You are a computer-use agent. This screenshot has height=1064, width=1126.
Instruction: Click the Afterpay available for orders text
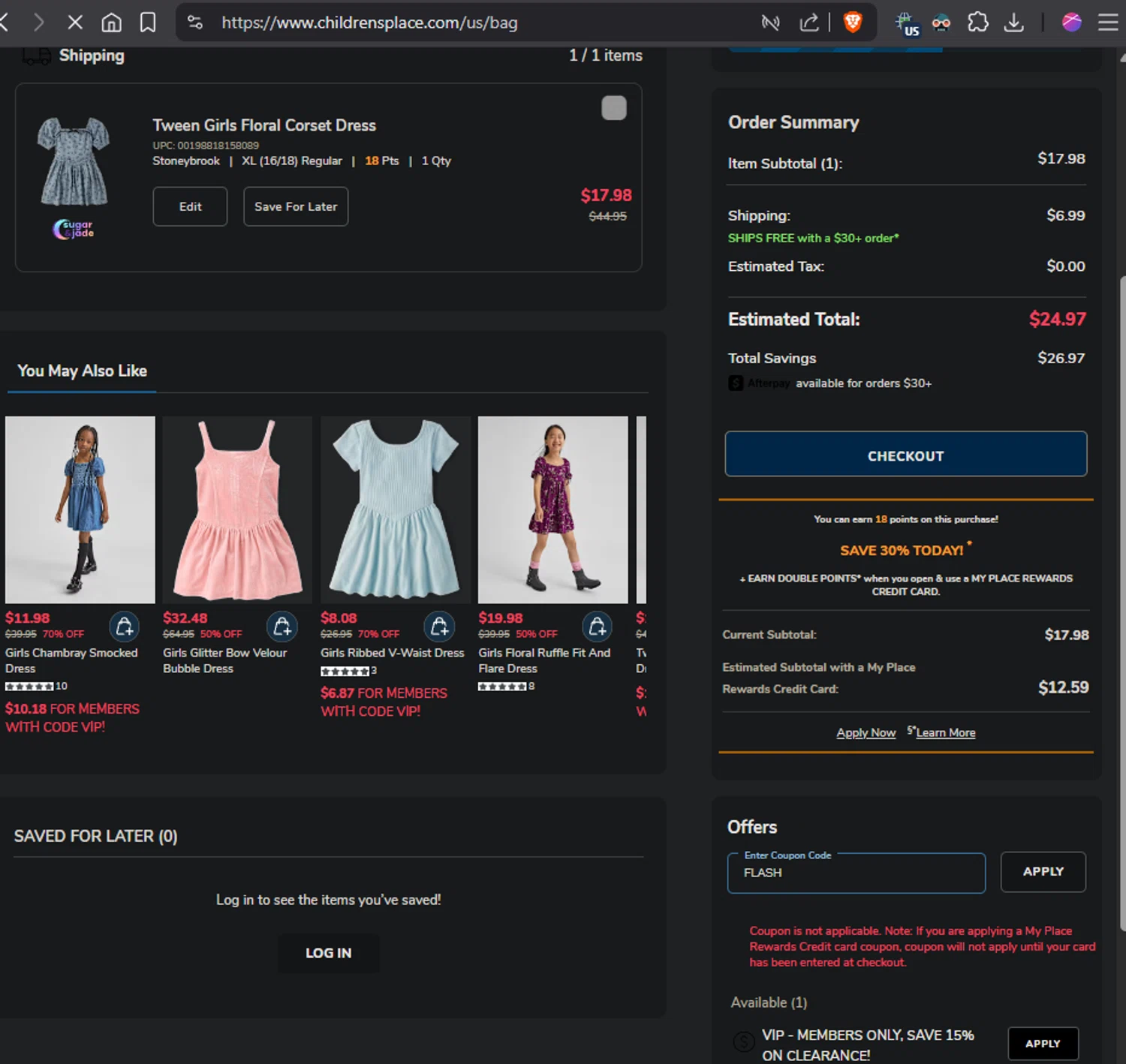829,383
